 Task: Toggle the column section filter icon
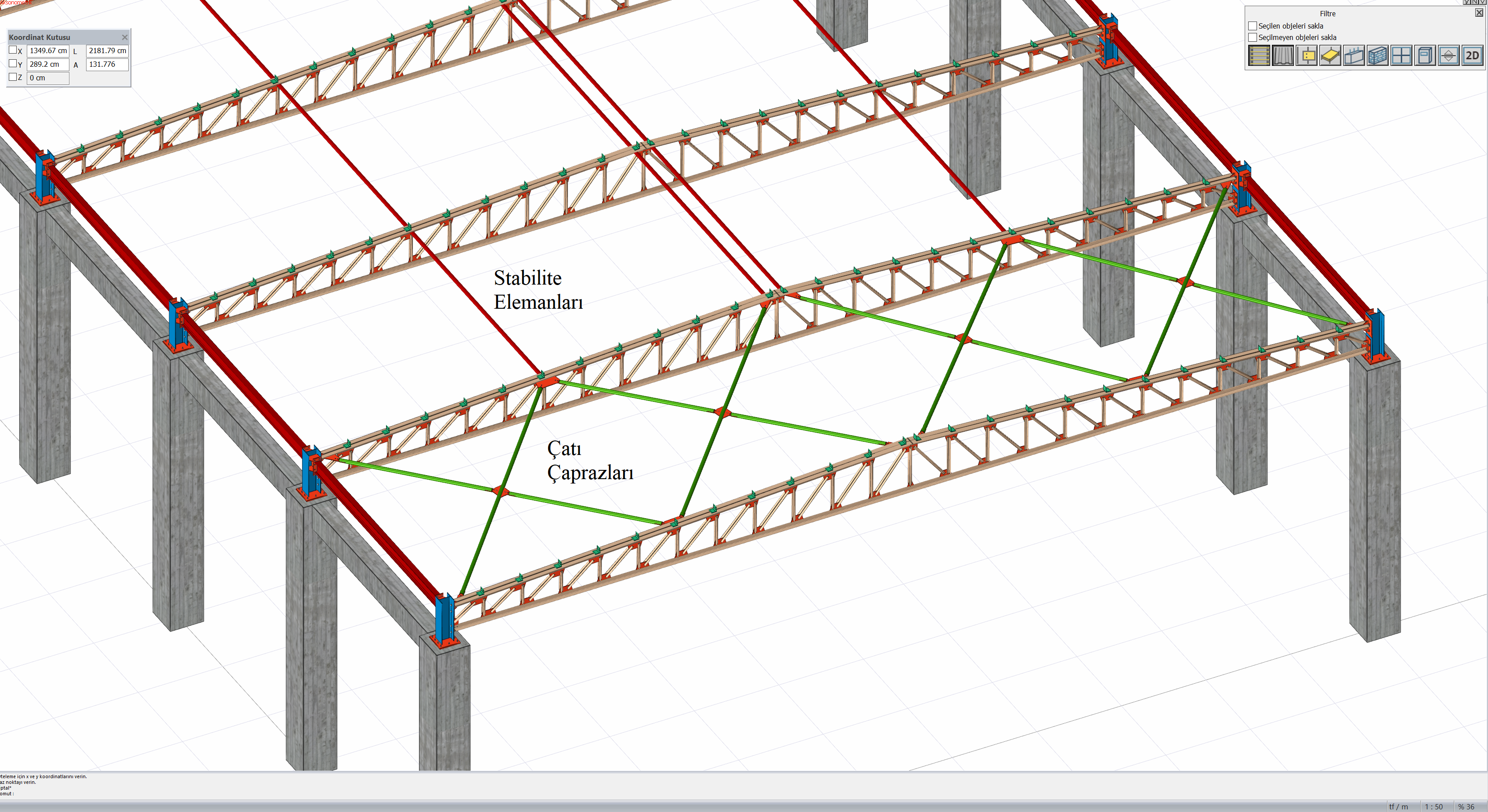coord(1307,55)
